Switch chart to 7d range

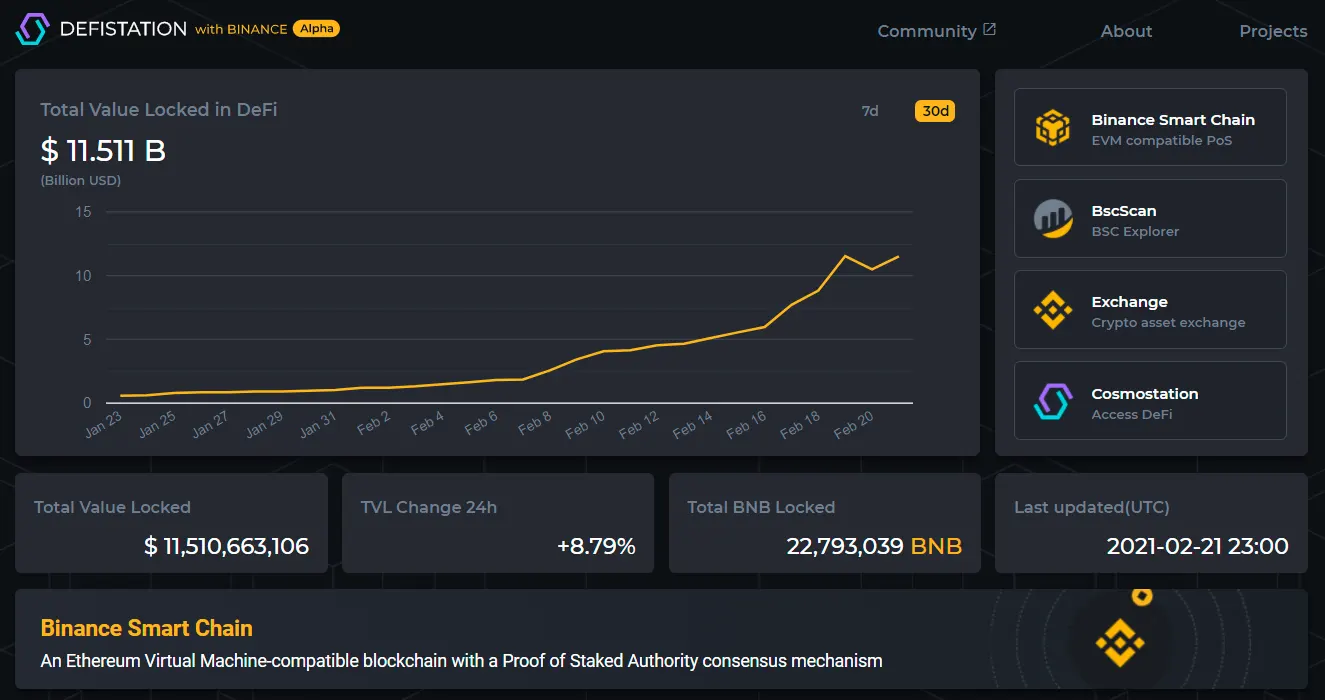tap(870, 111)
